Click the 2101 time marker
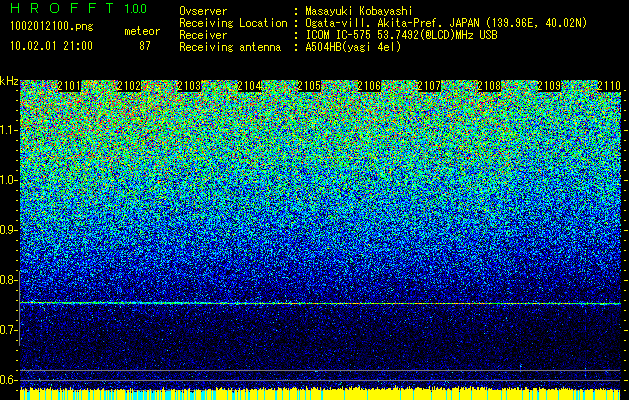629x400 pixels. pyautogui.click(x=69, y=86)
